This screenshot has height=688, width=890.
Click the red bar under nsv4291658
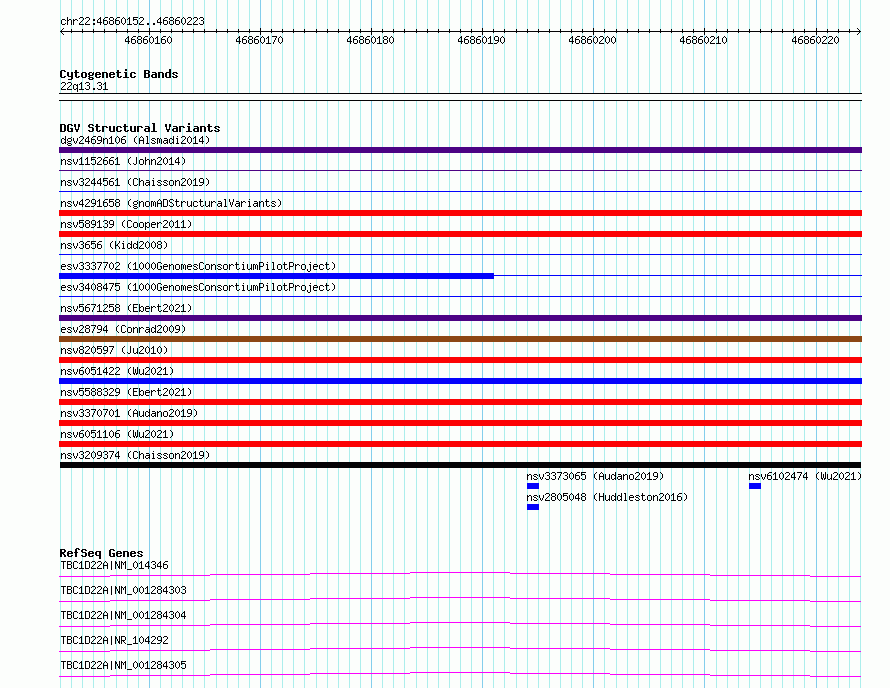pyautogui.click(x=460, y=213)
